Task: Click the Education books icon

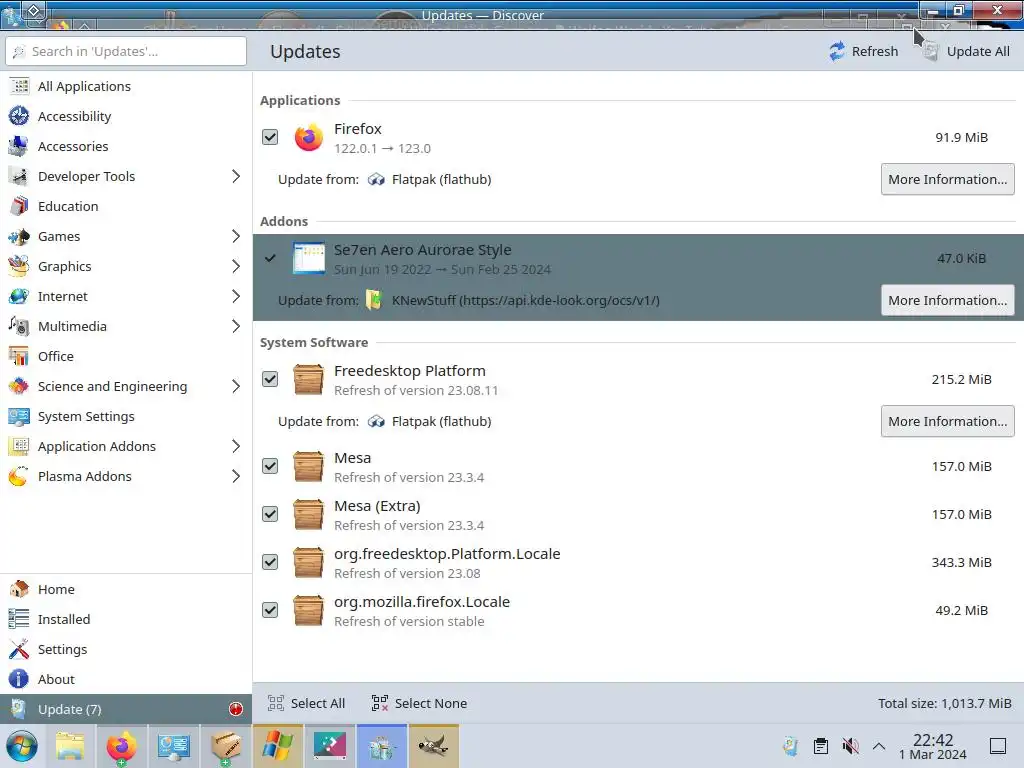Action: click(x=19, y=206)
